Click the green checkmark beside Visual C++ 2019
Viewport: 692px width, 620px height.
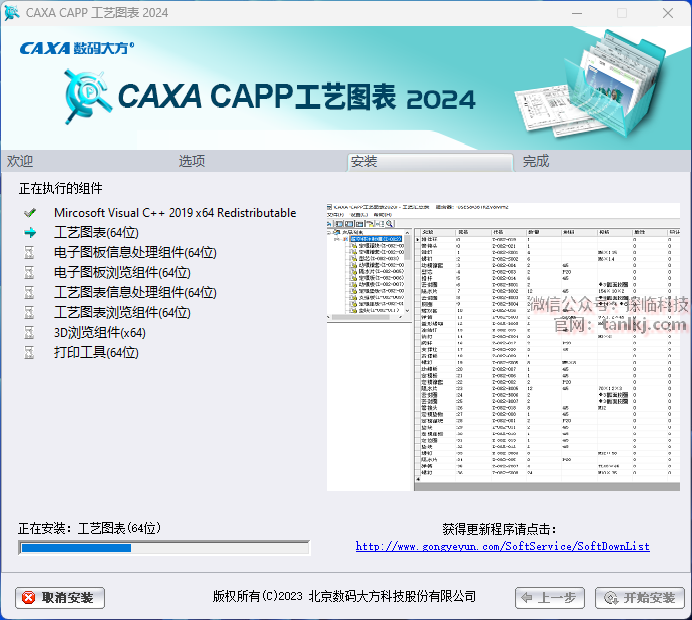[x=30, y=213]
